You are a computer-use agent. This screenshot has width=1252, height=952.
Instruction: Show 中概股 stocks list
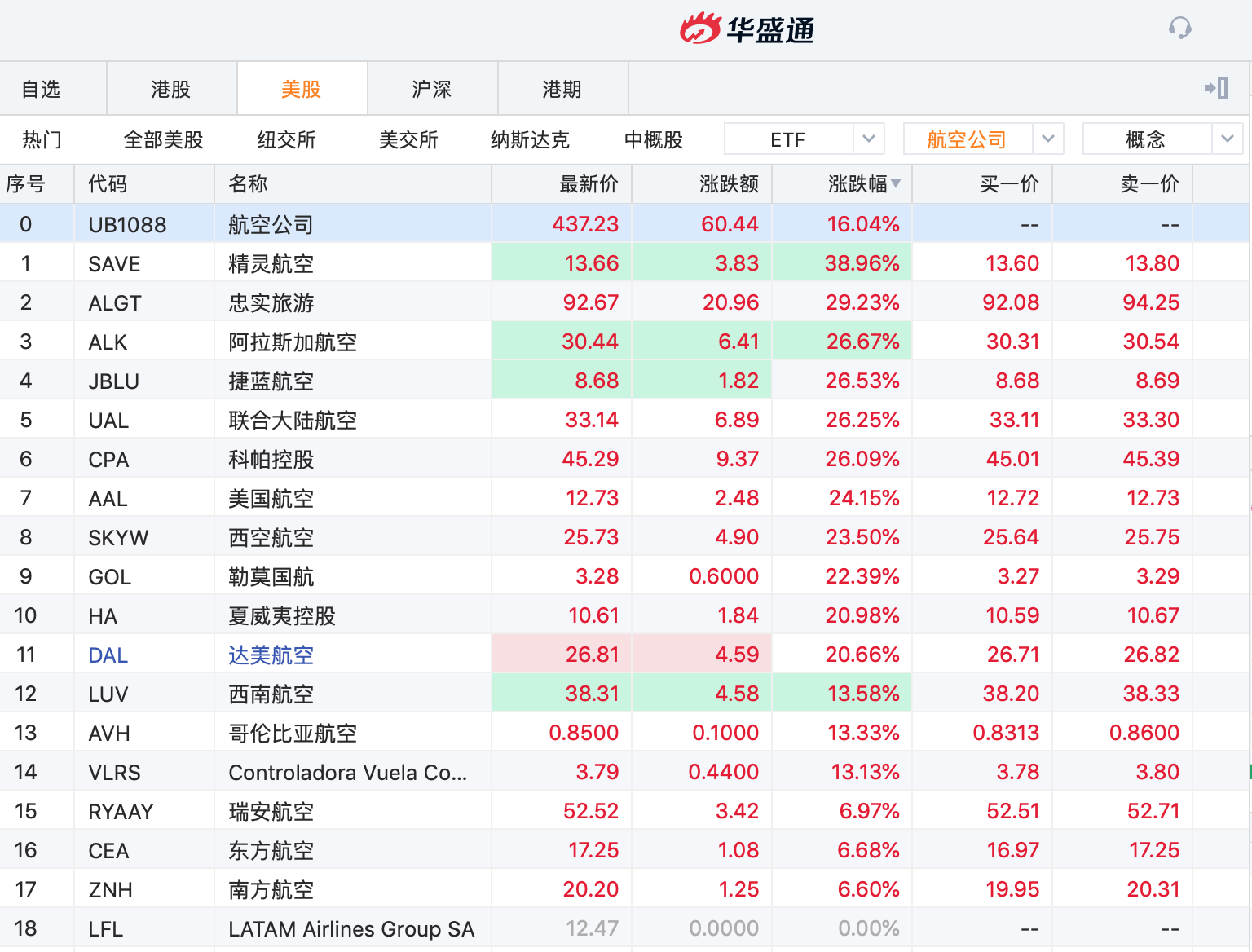tap(654, 140)
